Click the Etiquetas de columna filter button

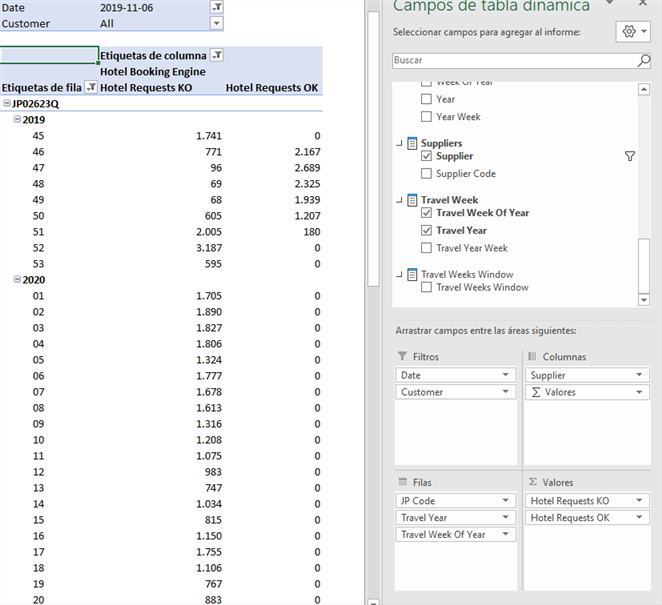click(x=217, y=56)
